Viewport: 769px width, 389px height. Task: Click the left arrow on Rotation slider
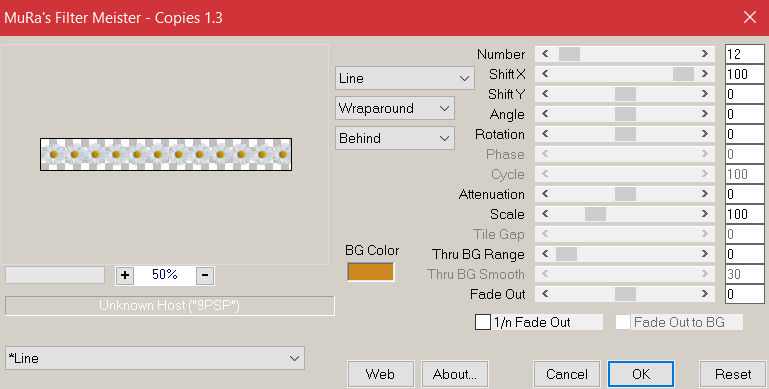tap(545, 134)
